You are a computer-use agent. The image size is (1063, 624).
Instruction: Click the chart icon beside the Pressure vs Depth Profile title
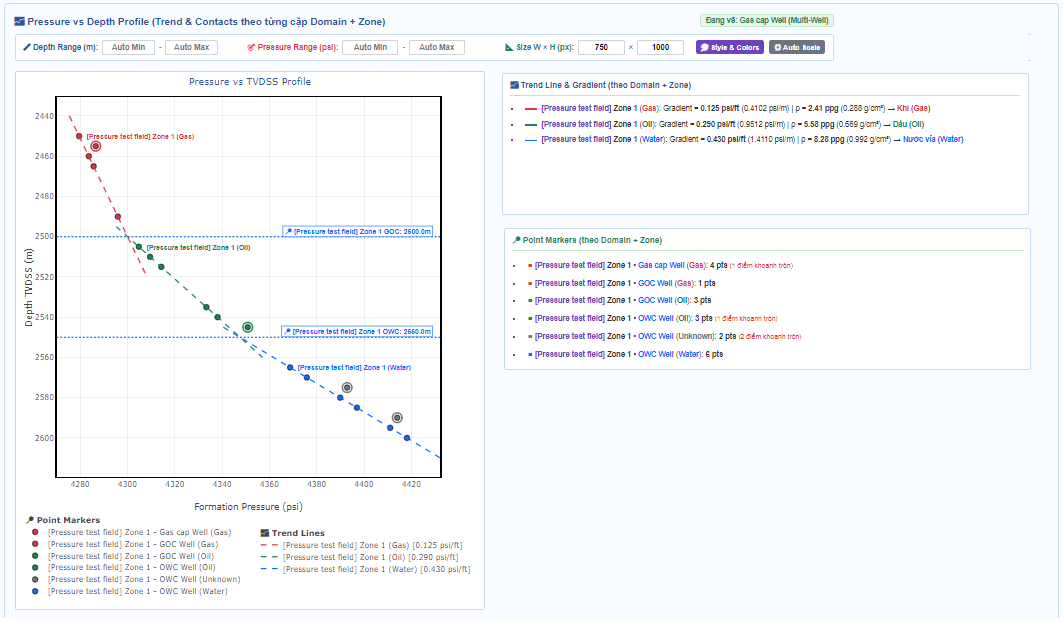click(20, 22)
